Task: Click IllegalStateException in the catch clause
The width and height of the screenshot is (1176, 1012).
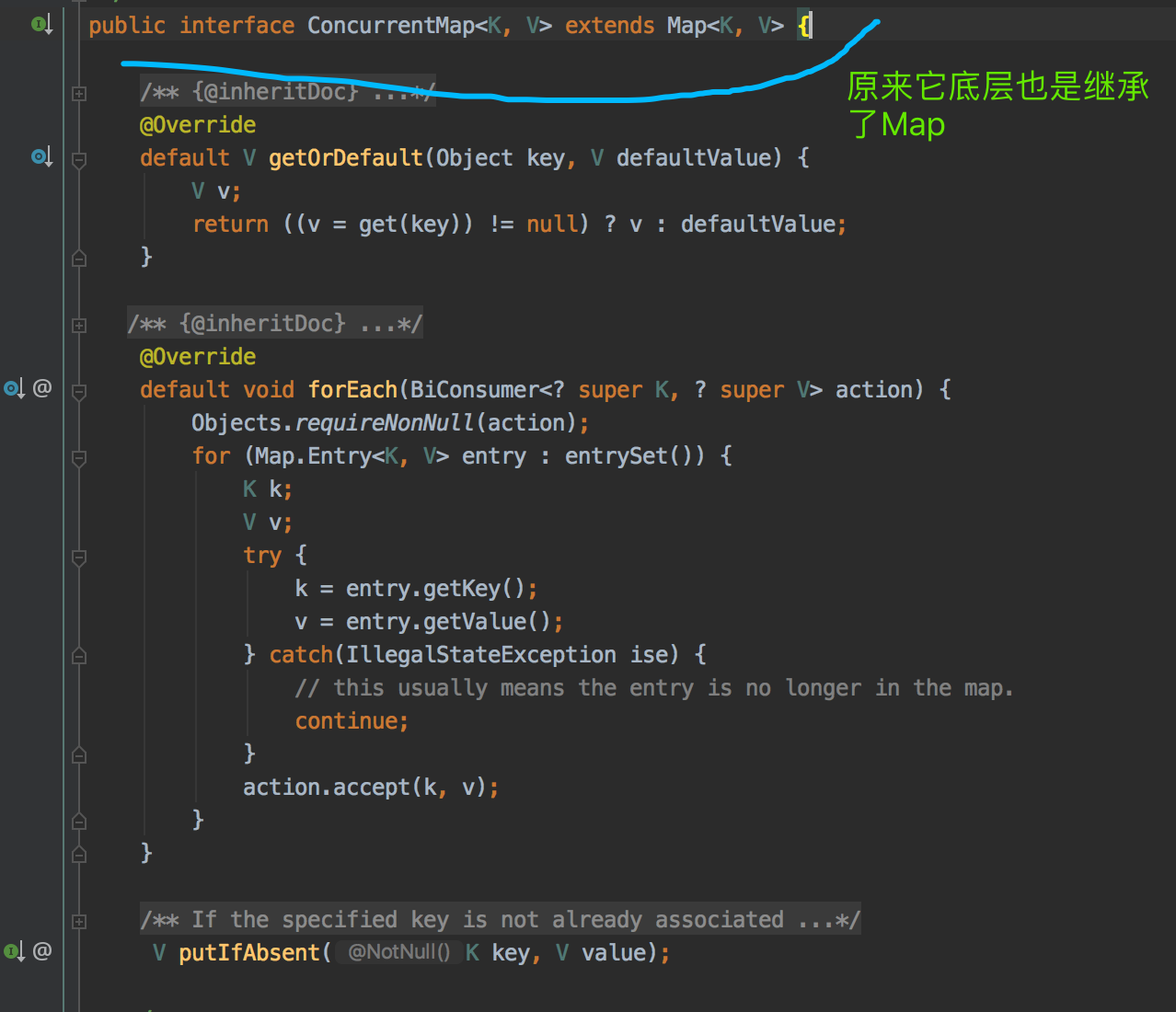Action: point(480,655)
